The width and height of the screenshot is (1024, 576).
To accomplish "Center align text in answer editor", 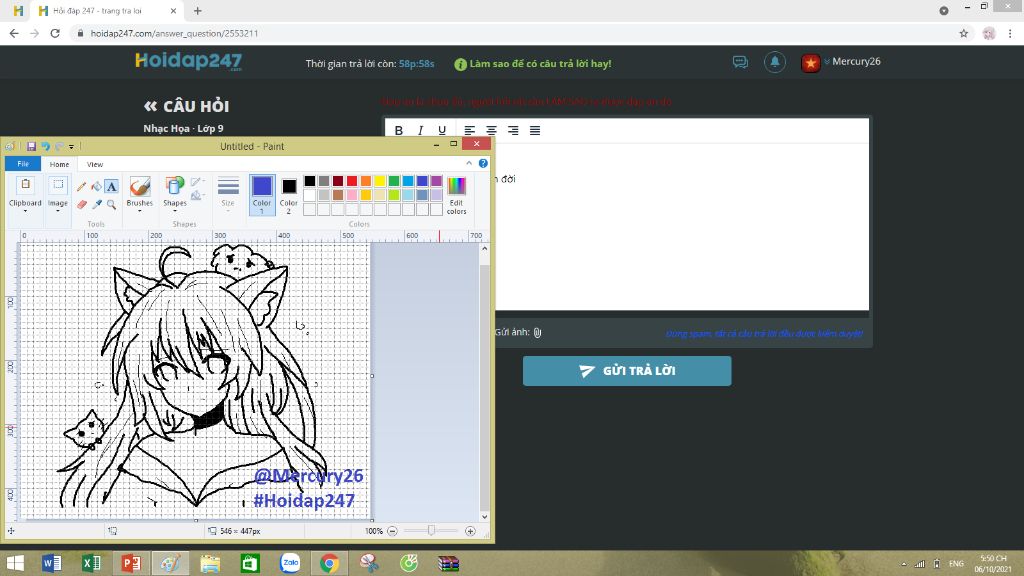I will pos(491,130).
